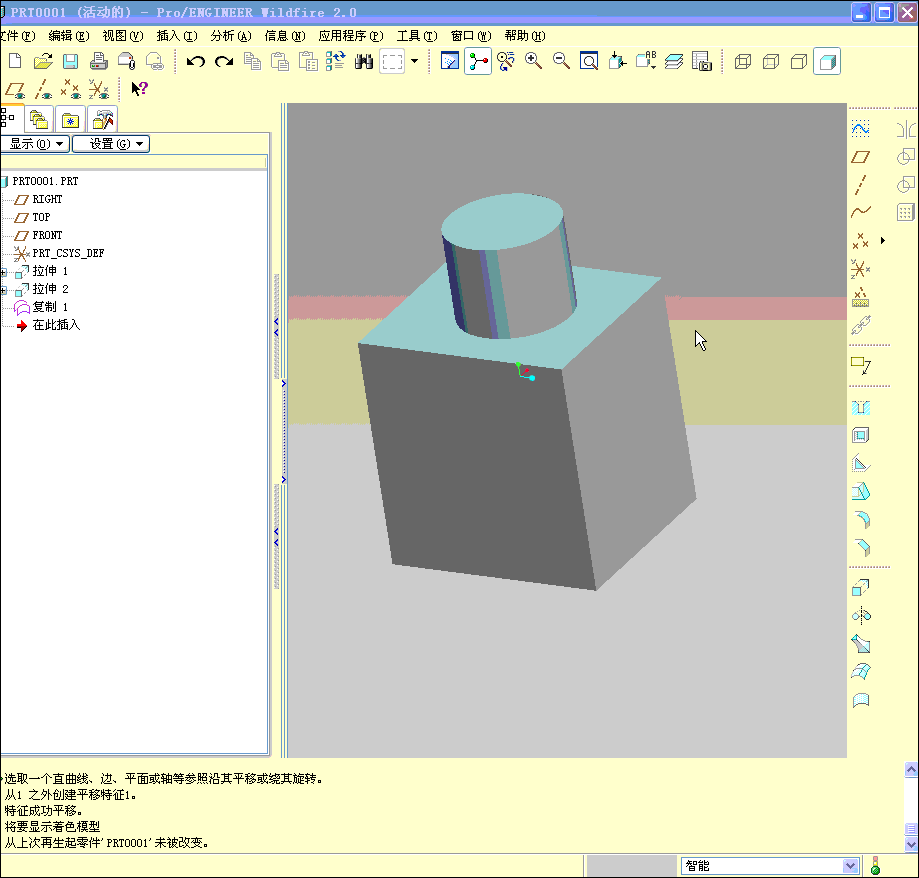
Task: Select the Revolve tool in the right toolbar
Action: tap(860, 615)
